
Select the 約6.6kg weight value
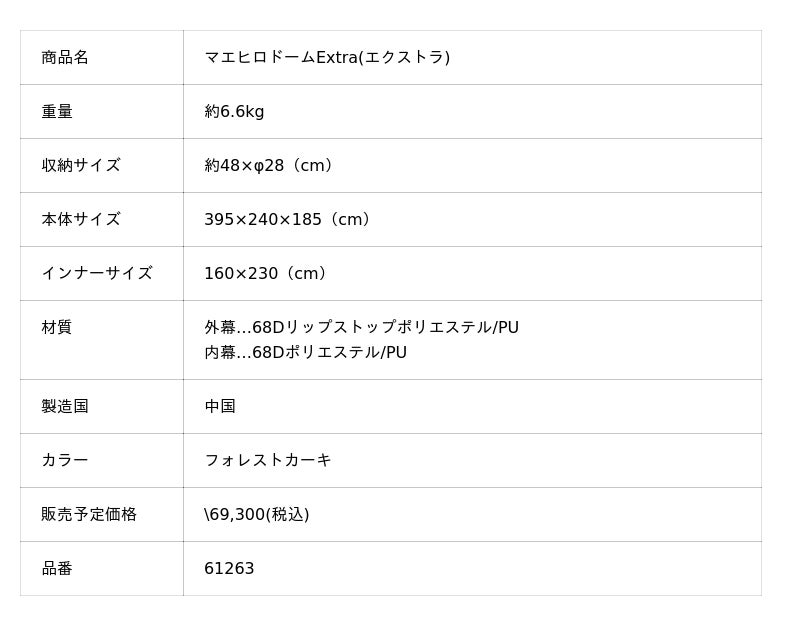[234, 112]
